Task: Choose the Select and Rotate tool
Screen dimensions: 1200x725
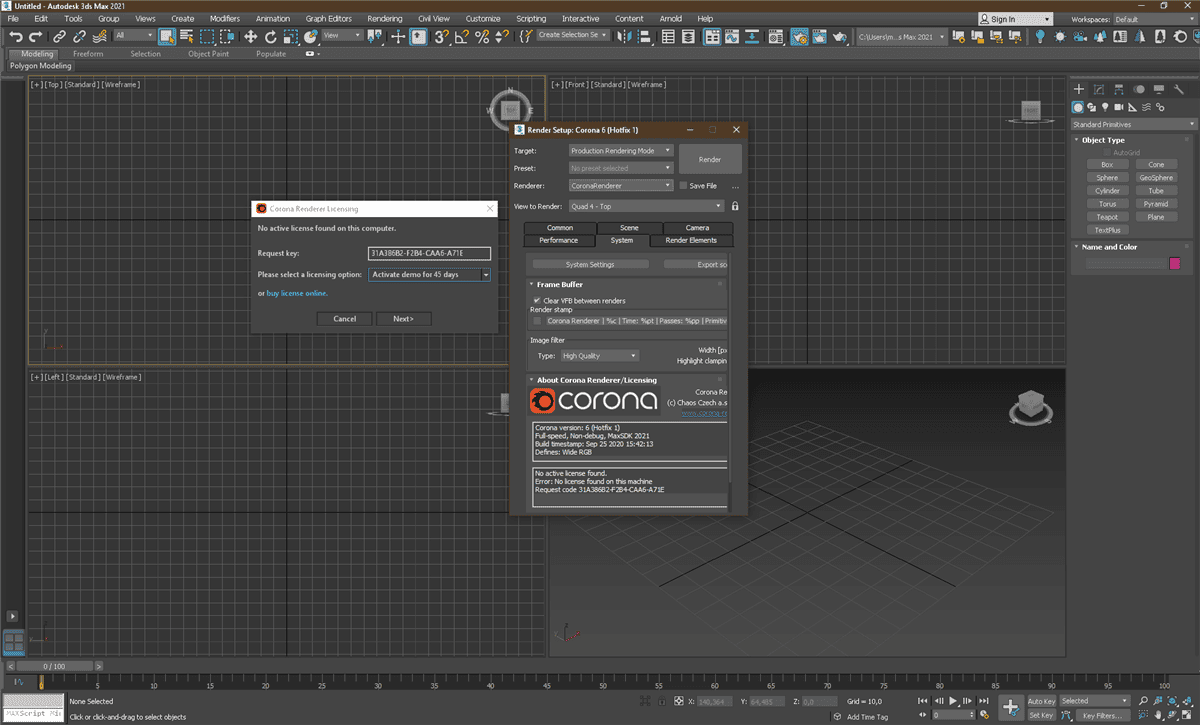Action: click(270, 36)
